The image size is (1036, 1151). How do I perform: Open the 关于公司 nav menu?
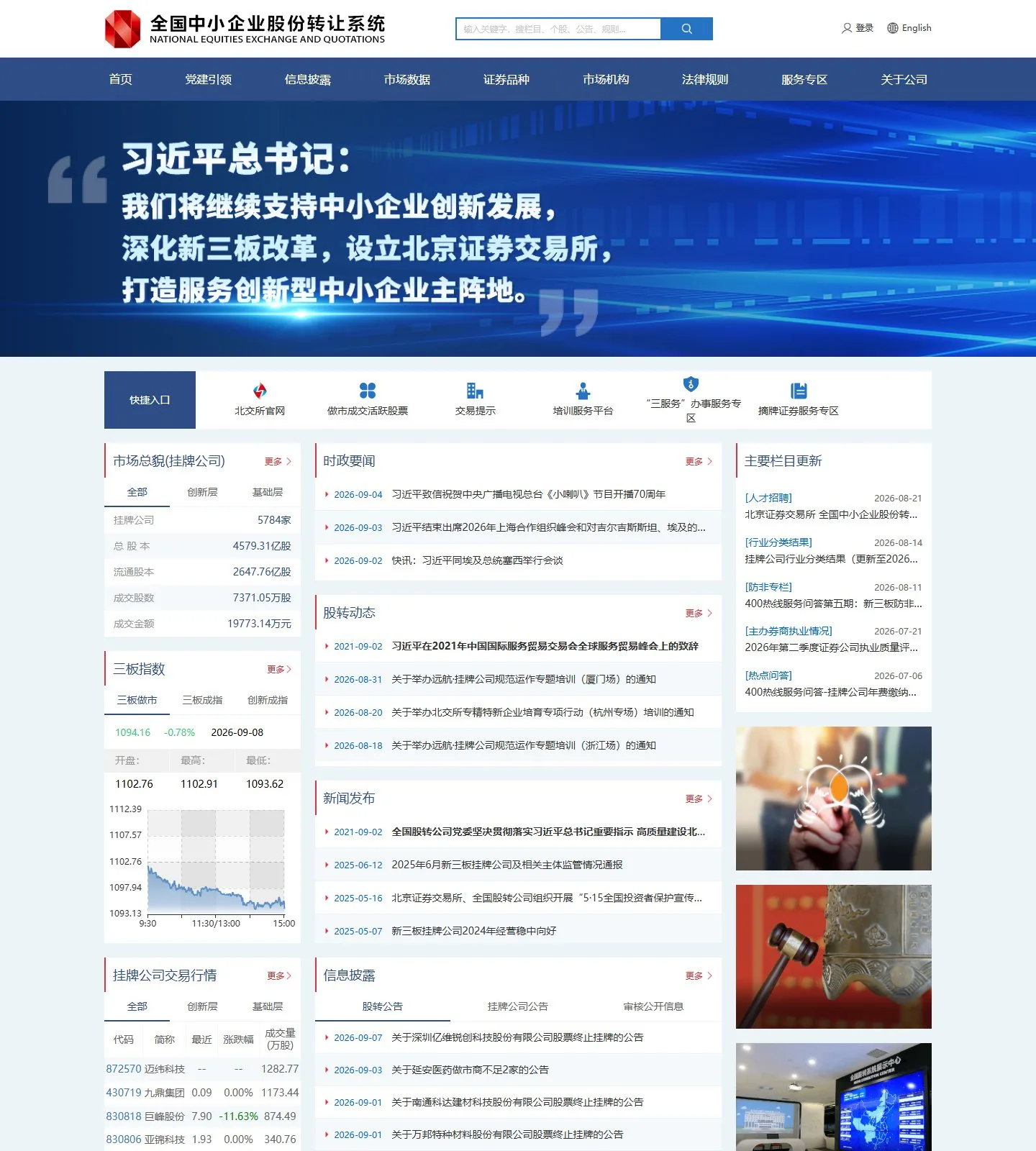tap(904, 79)
